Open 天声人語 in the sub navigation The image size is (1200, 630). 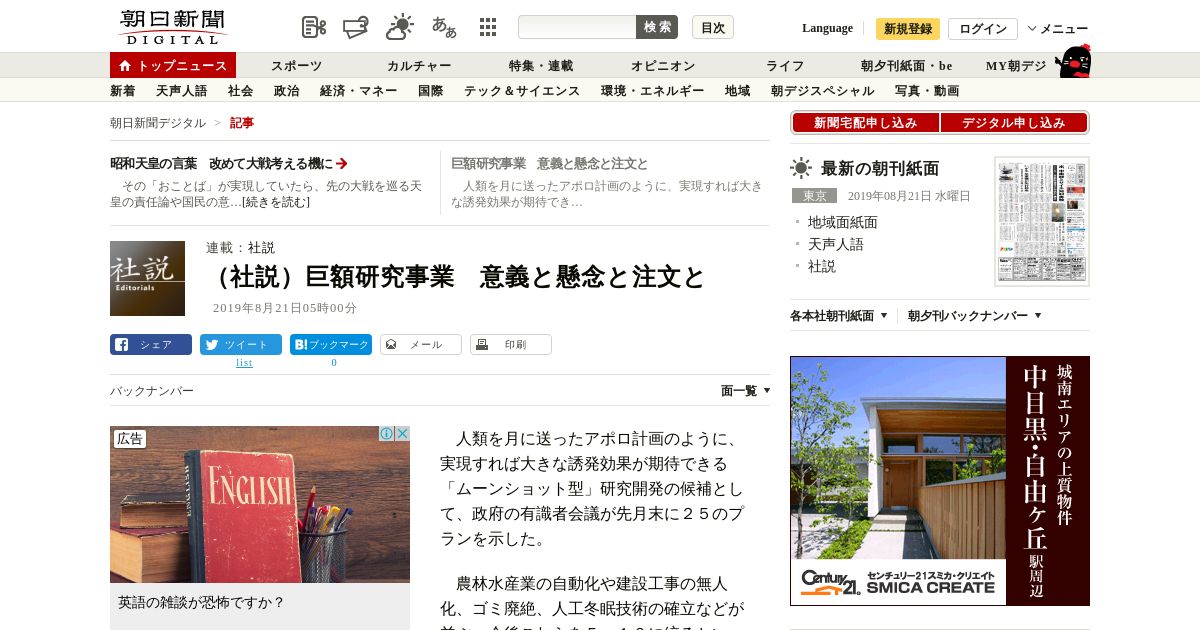coord(182,91)
